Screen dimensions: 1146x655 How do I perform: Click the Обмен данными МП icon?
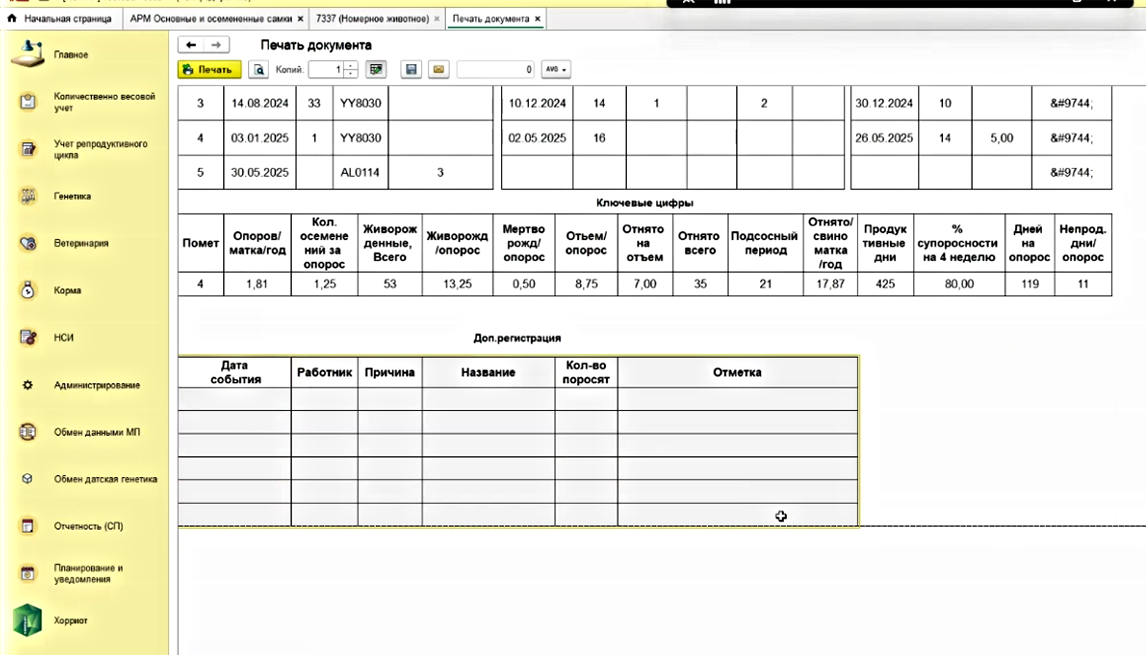(28, 432)
